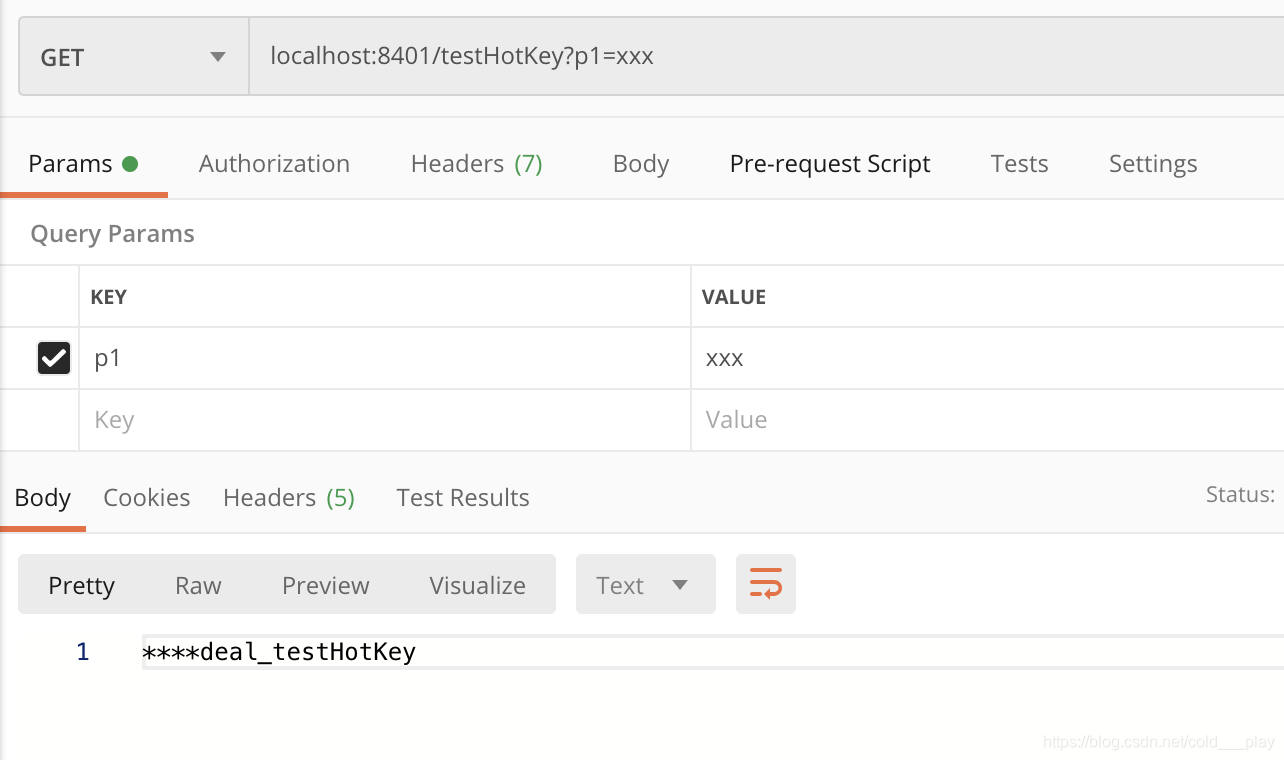
Task: Click the response line number 1
Action: pos(83,652)
